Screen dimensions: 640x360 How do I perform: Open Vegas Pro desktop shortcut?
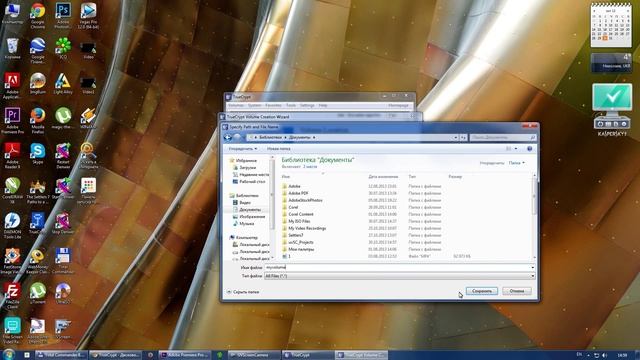(88, 14)
